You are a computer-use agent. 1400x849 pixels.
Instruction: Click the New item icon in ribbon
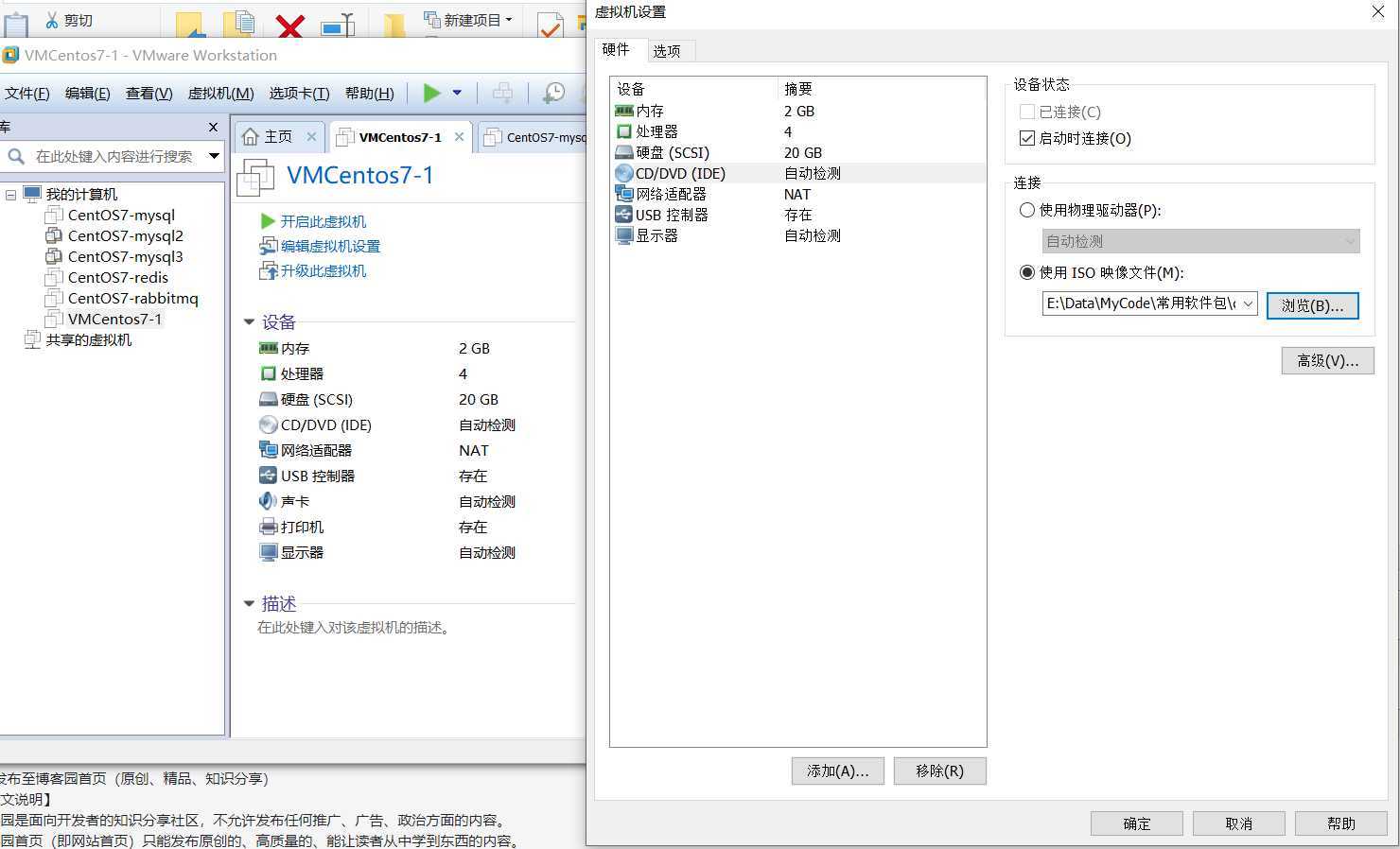pos(431,19)
